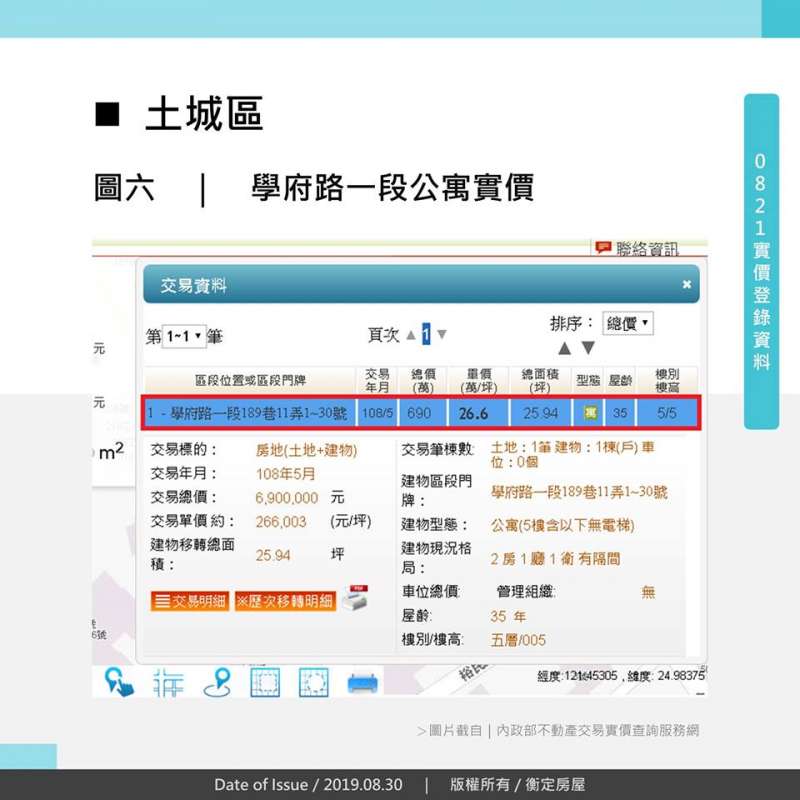The height and width of the screenshot is (800, 800).
Task: Click the 總面積(坪) column header
Action: (540, 380)
